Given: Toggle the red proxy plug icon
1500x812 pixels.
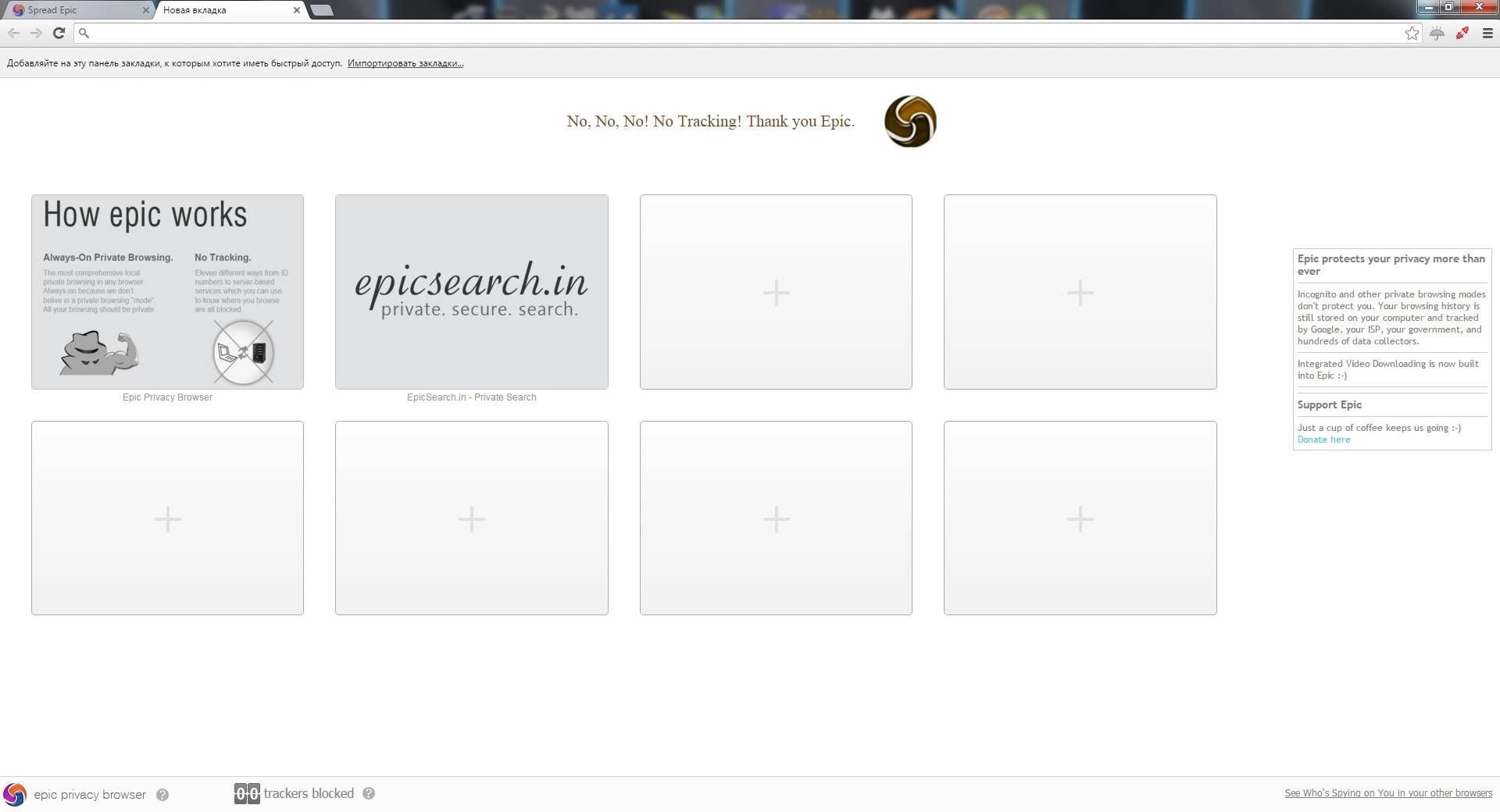Looking at the screenshot, I should coord(1462,33).
